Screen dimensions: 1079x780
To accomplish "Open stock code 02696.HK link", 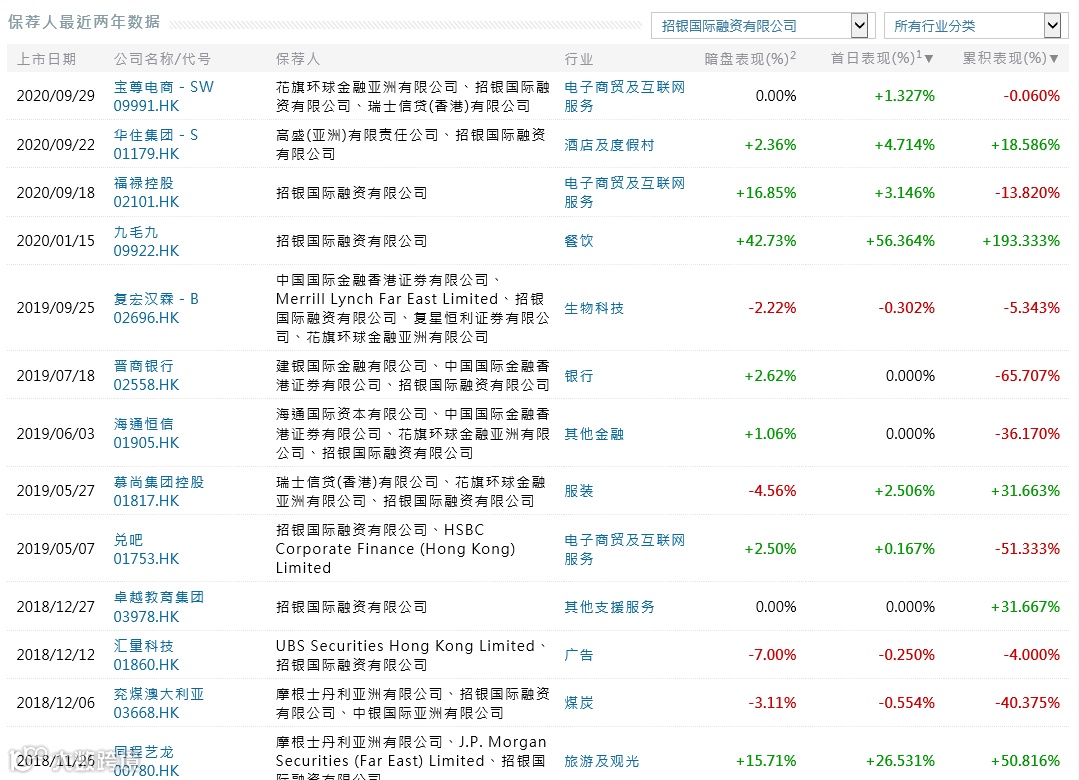I will (146, 318).
